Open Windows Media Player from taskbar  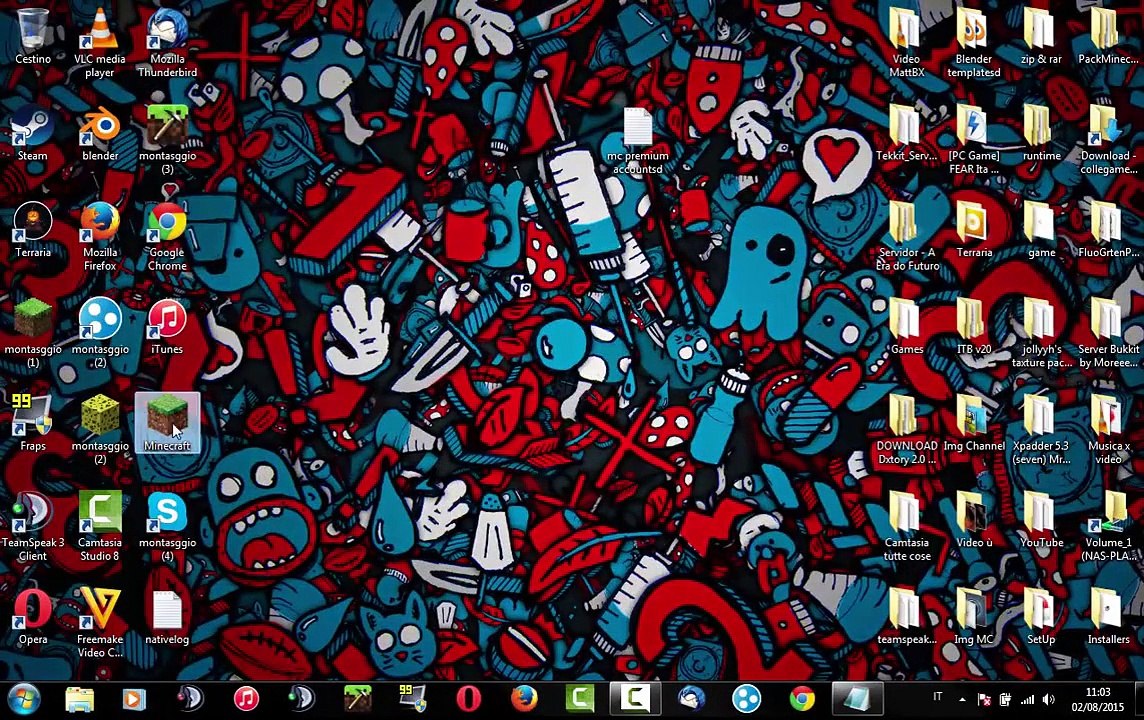134,699
